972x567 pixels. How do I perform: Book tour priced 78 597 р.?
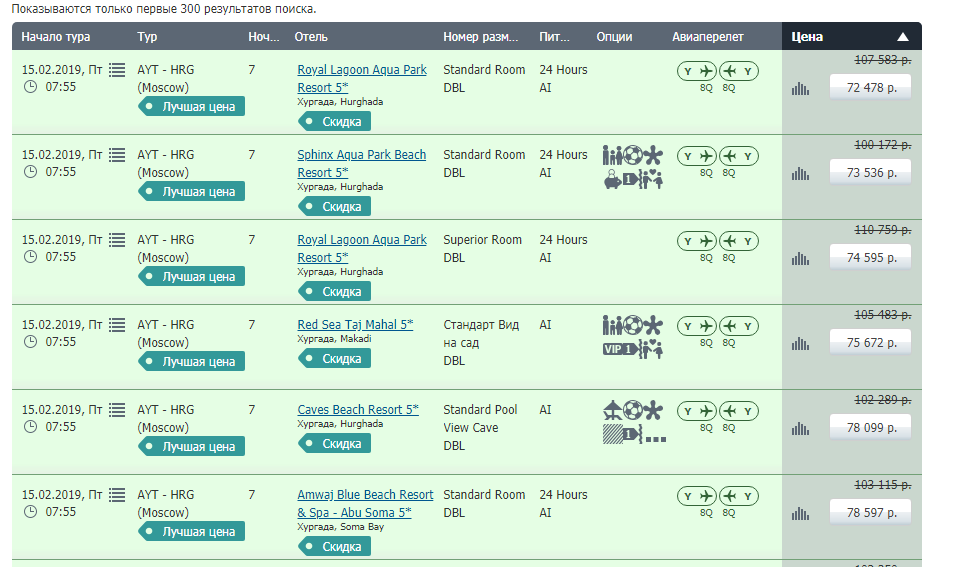tap(871, 512)
